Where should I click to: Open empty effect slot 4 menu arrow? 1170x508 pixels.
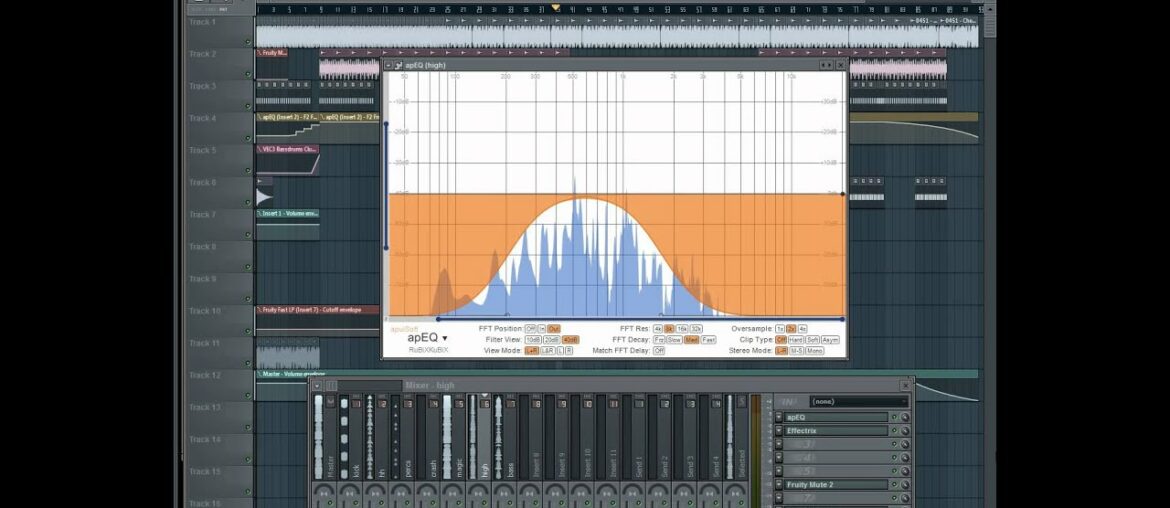click(778, 457)
